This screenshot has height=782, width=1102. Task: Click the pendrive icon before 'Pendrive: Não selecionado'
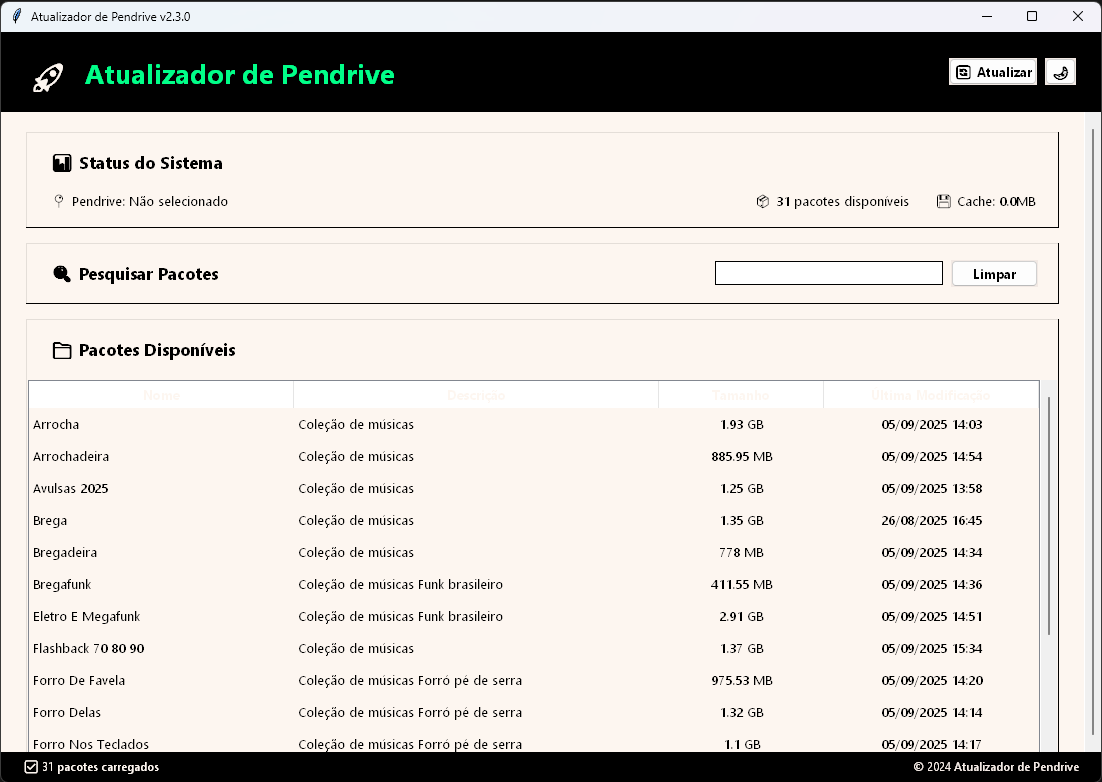(60, 201)
